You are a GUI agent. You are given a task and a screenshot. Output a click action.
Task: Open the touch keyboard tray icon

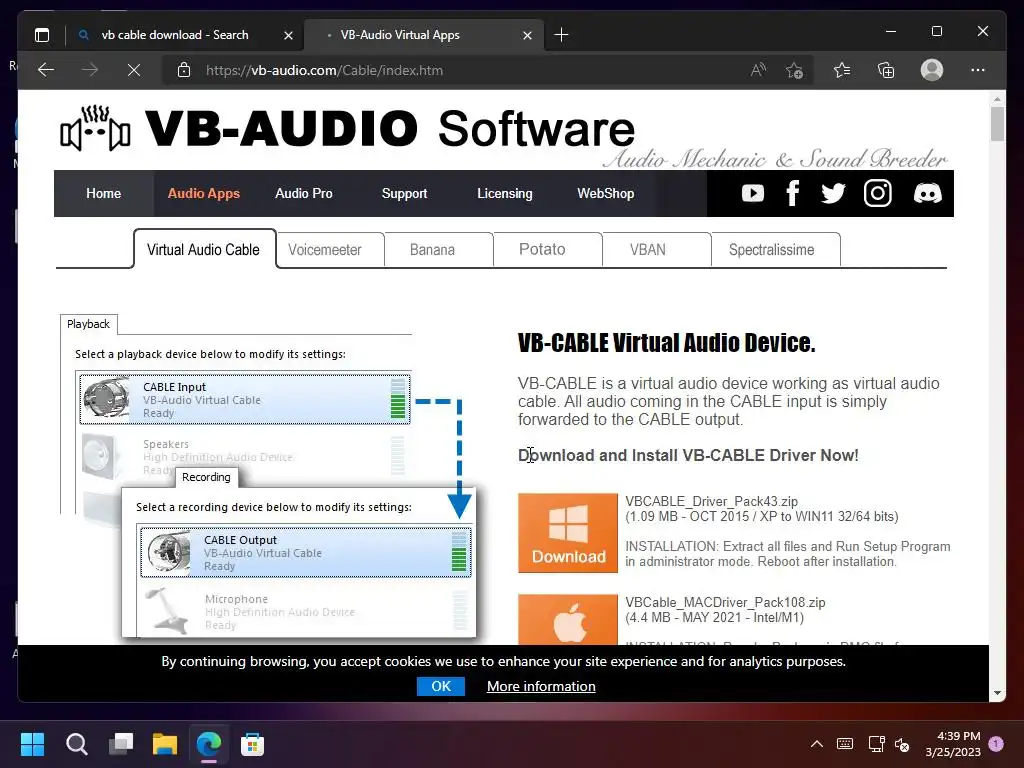tap(844, 744)
